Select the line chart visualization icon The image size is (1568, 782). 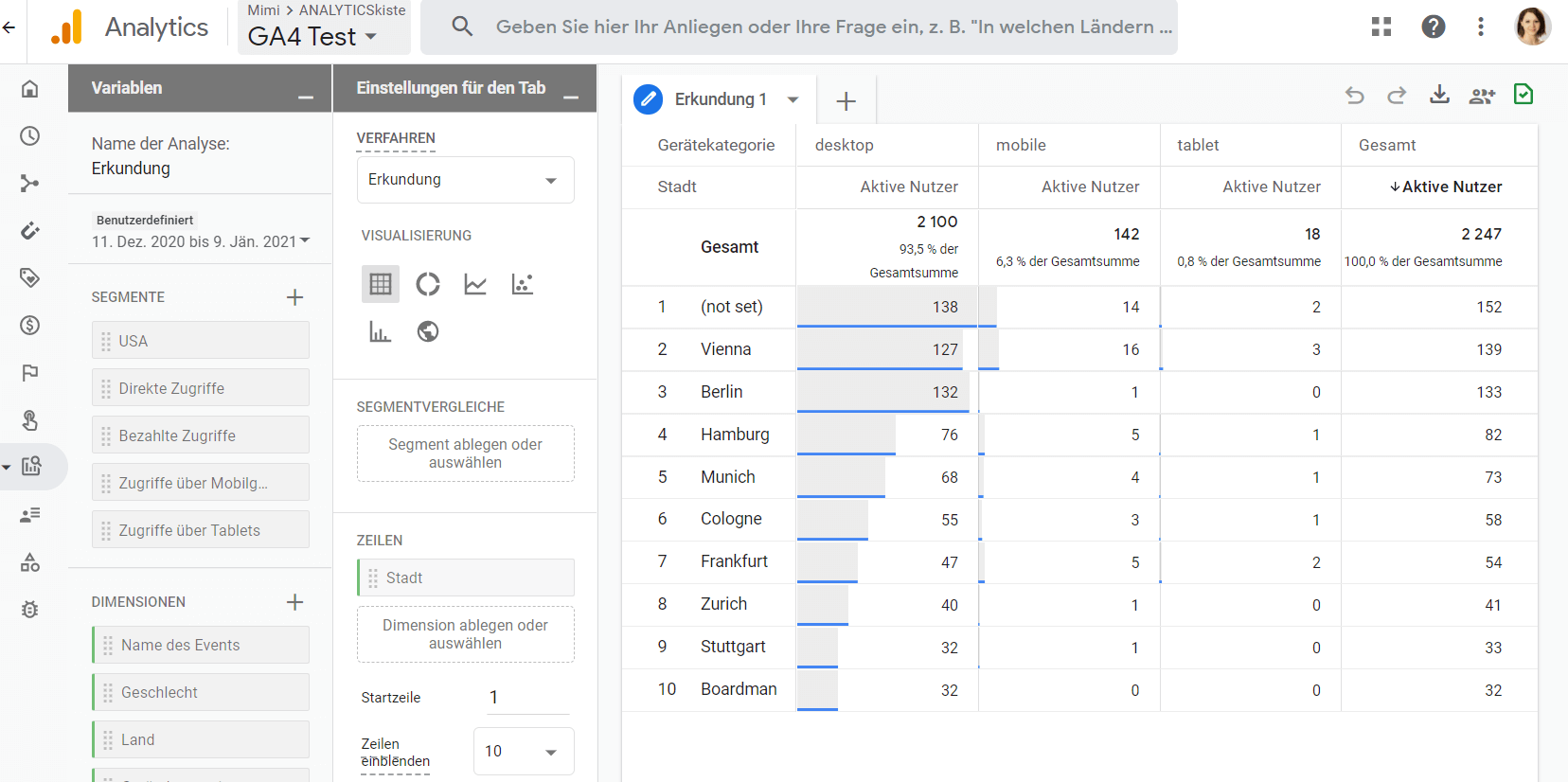pos(475,284)
